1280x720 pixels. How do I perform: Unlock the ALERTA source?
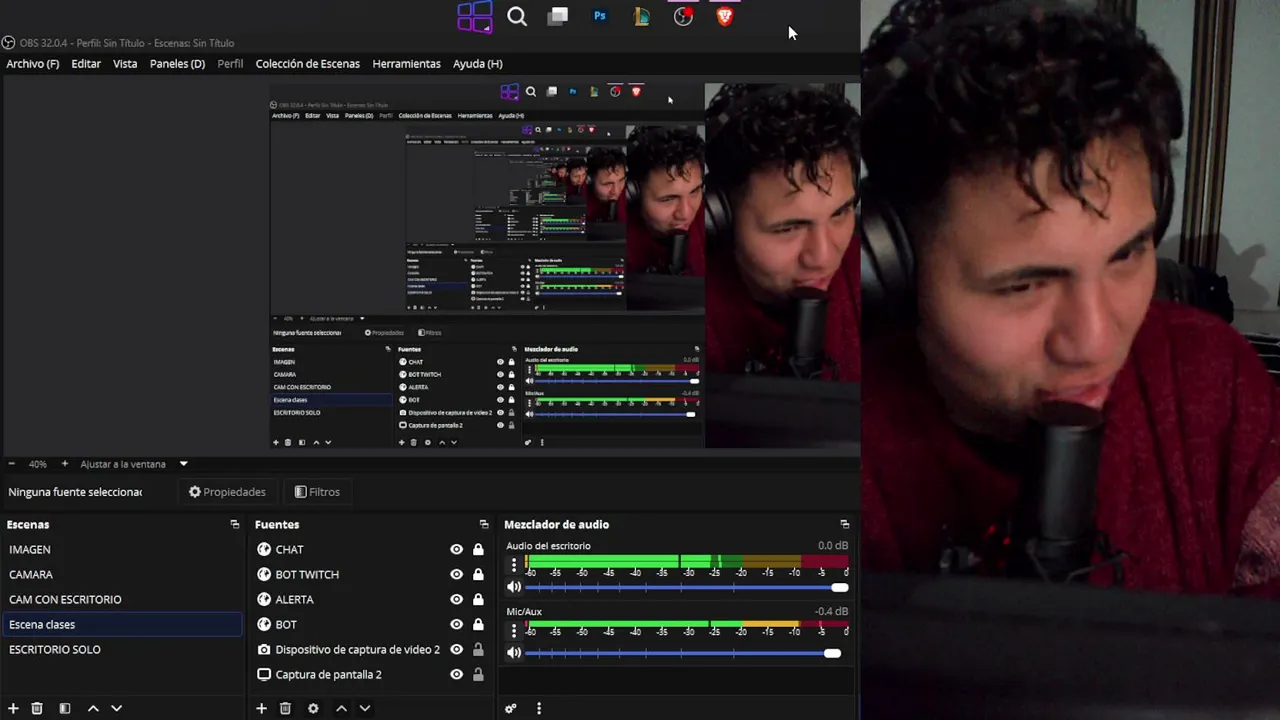point(478,599)
